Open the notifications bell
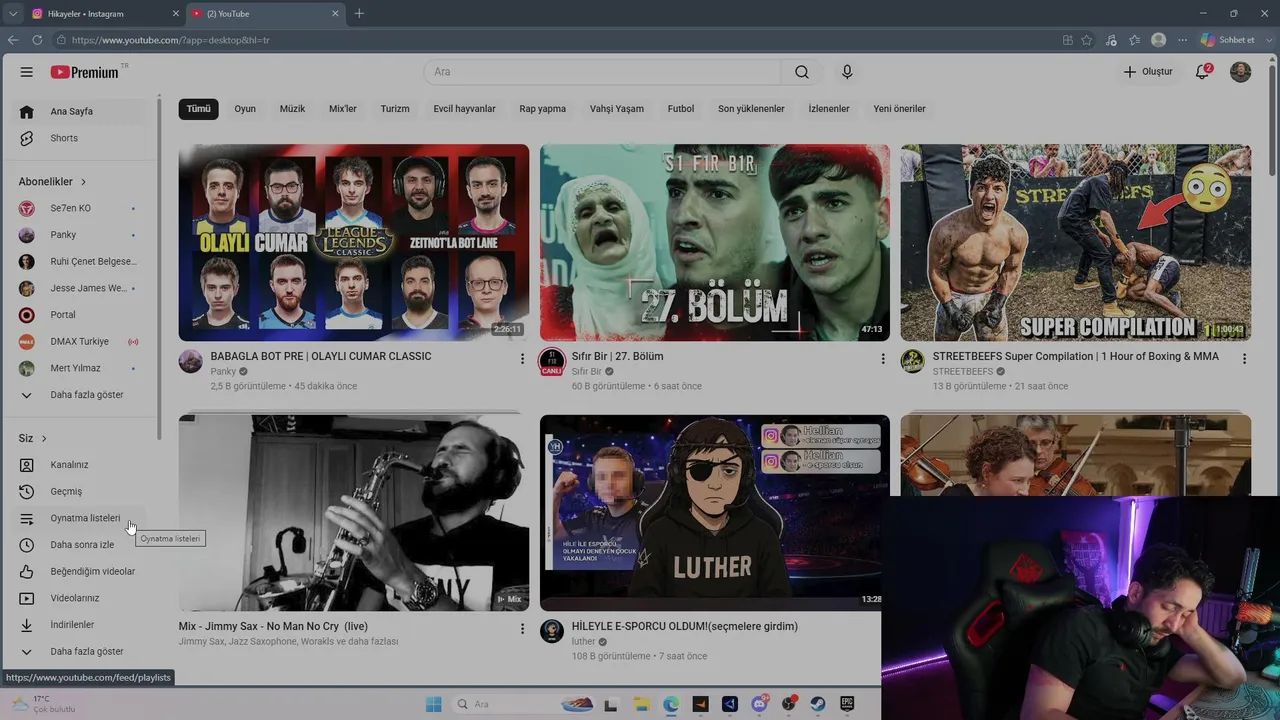This screenshot has height=720, width=1280. 1203,72
